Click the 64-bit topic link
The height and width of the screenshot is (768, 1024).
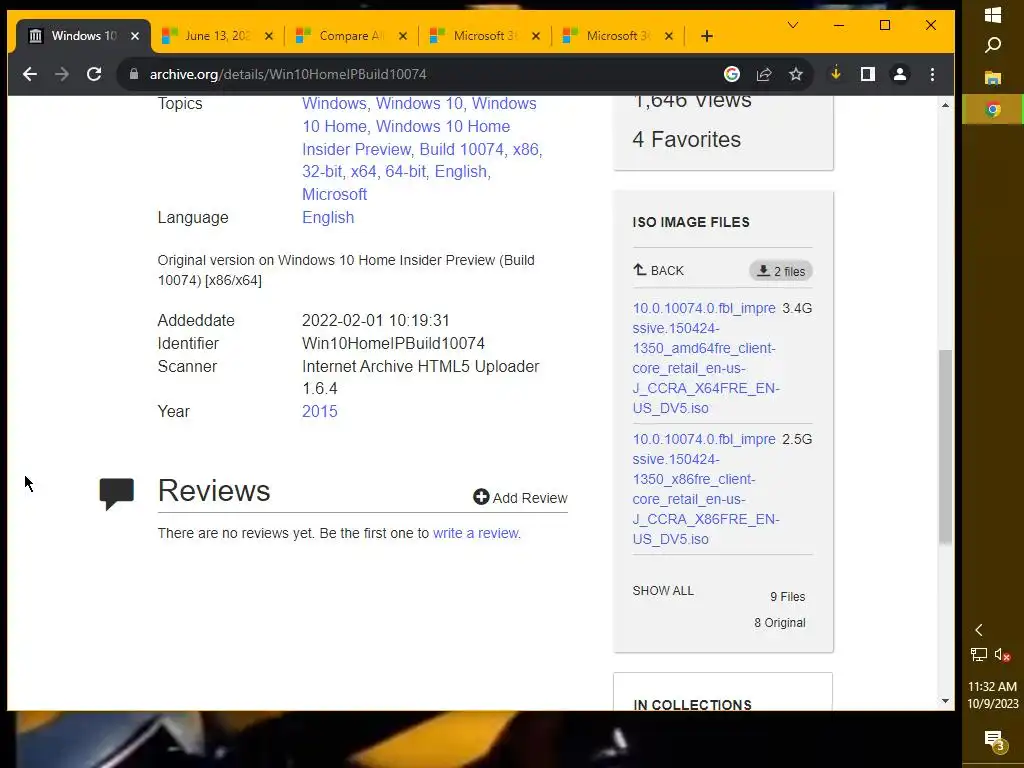click(406, 172)
